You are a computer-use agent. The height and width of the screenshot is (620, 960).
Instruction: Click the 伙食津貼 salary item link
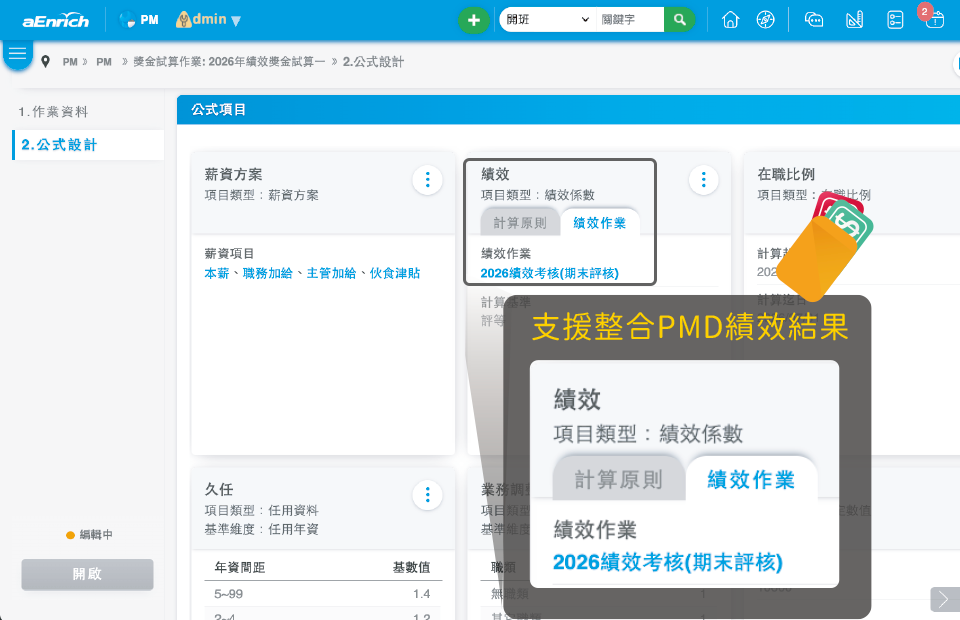click(395, 273)
